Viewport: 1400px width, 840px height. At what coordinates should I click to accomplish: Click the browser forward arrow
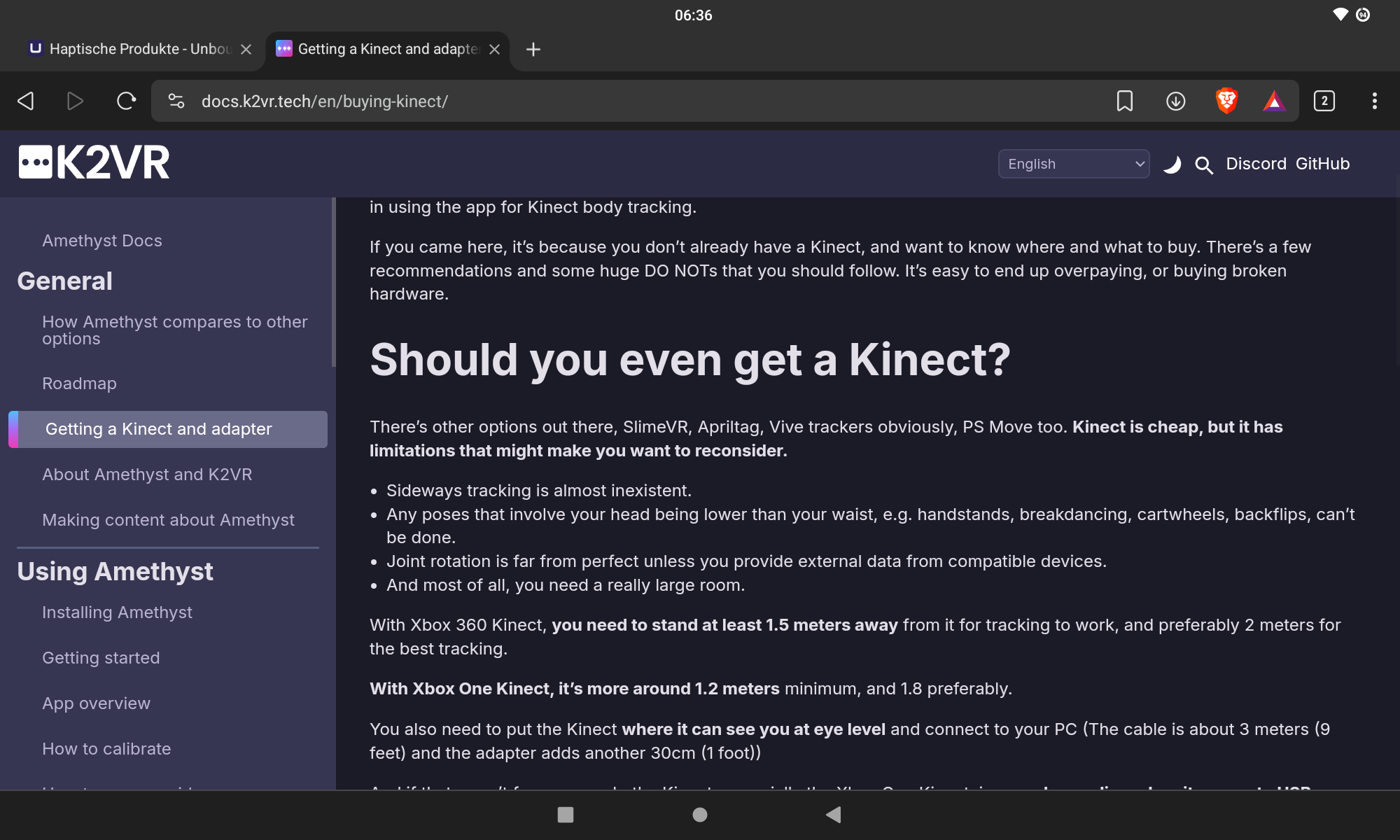(x=75, y=101)
